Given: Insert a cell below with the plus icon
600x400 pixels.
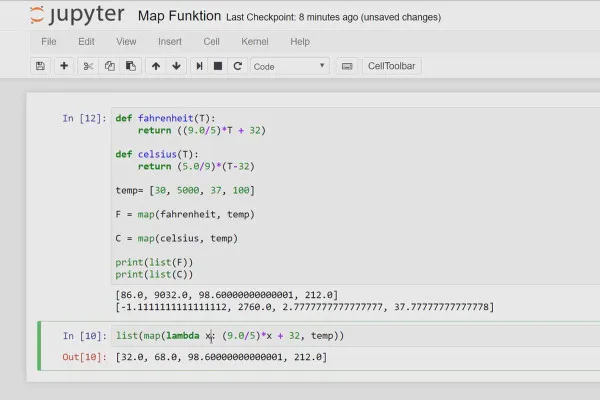Looking at the screenshot, I should [64, 66].
